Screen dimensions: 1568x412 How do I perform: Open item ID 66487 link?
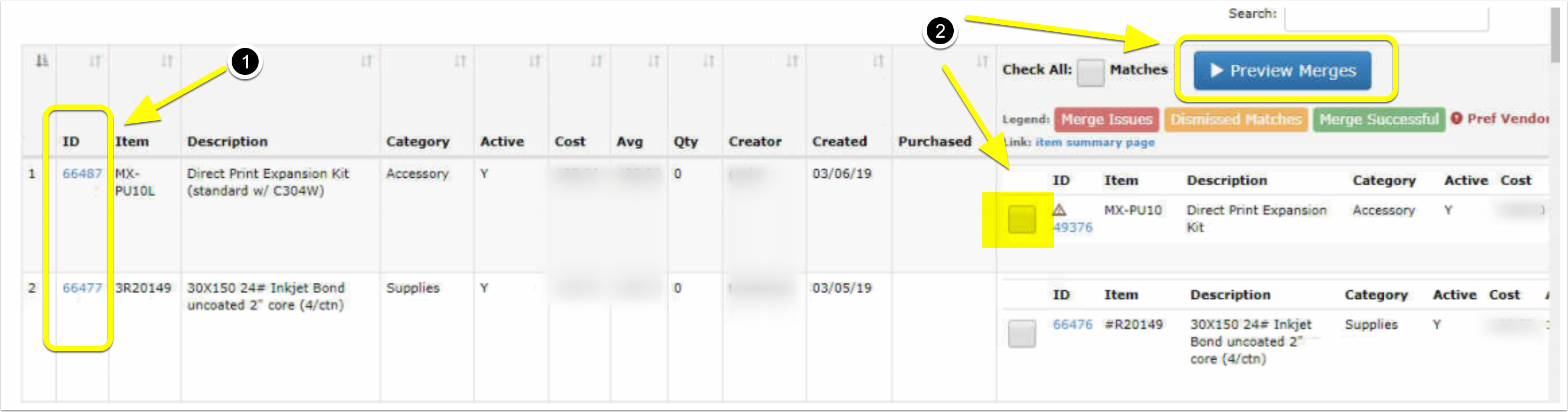82,173
